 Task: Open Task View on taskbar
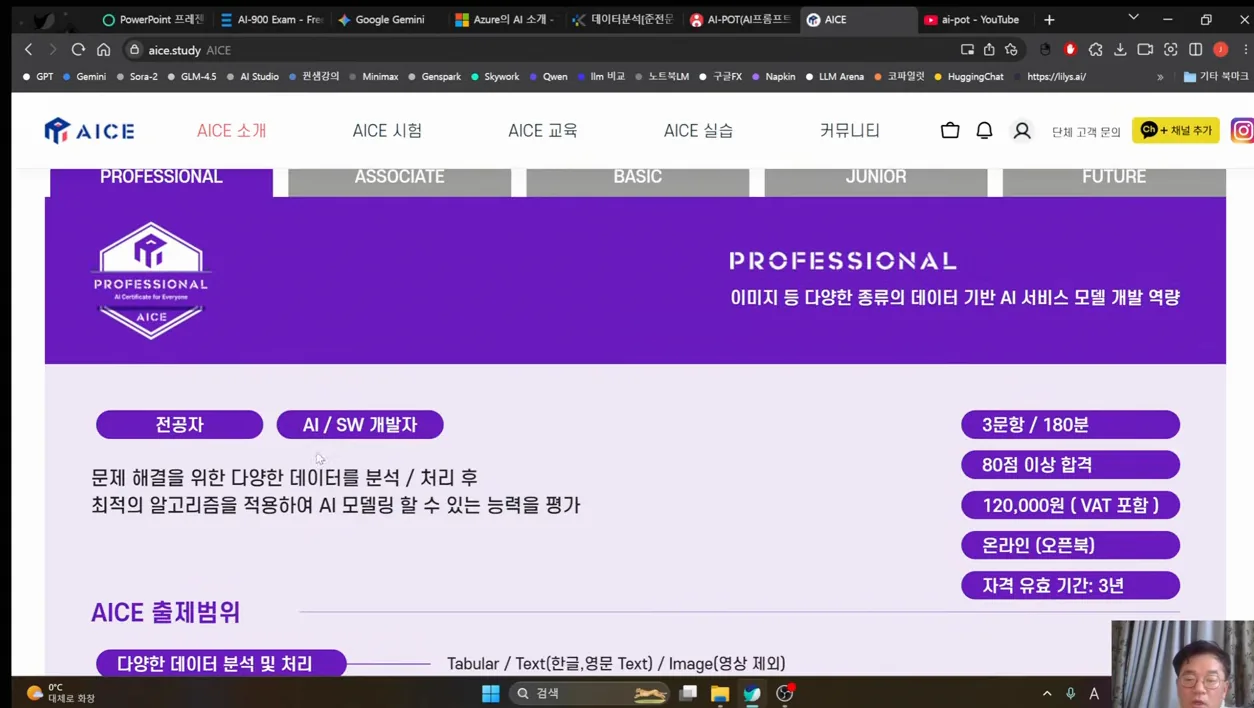tap(688, 693)
